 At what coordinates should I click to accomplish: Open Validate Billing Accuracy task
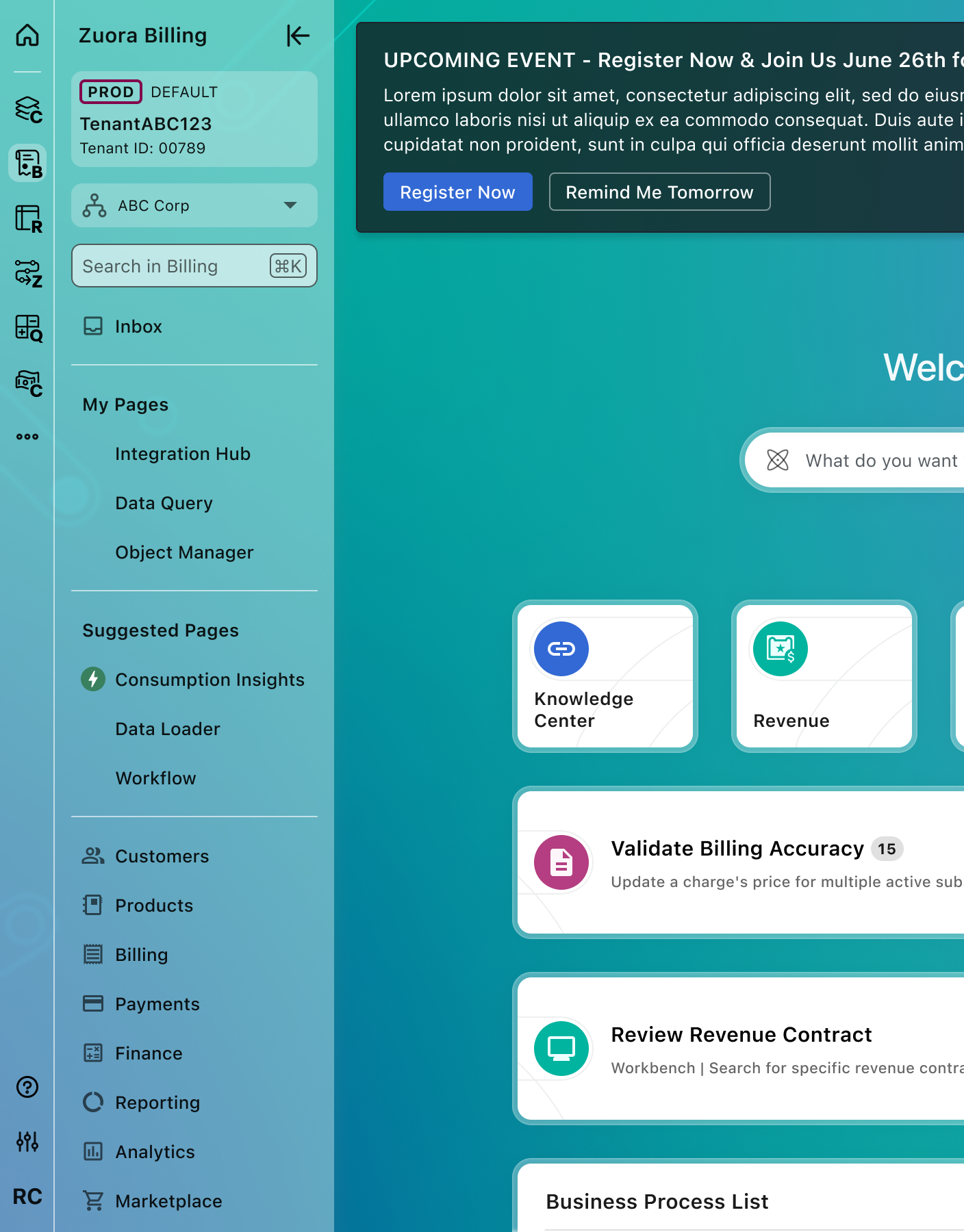click(737, 849)
